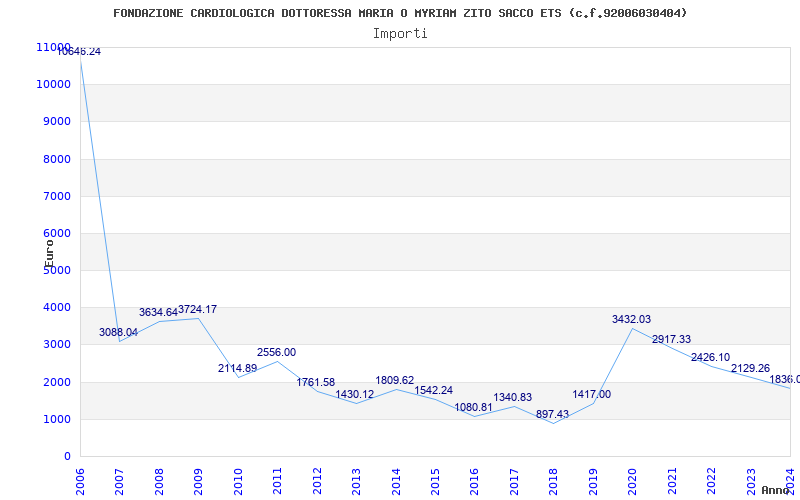Click the 2556.00 value label
800x500 pixels.
coord(277,353)
